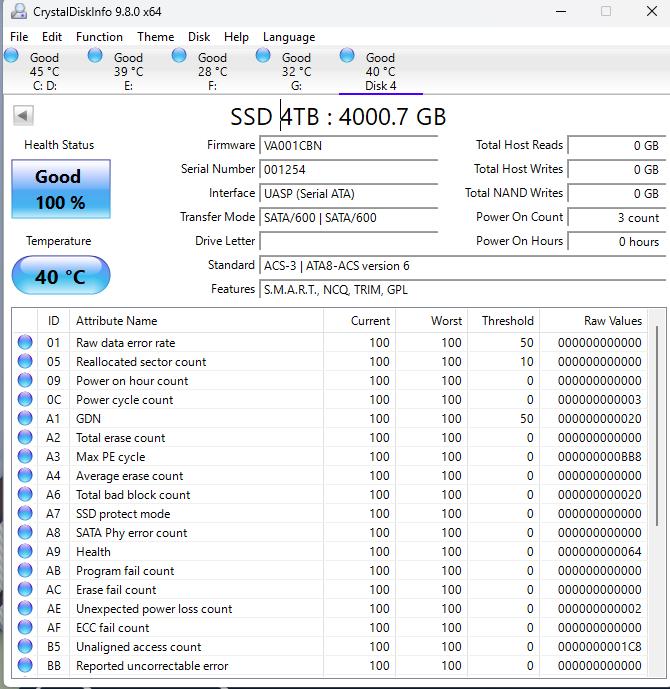Click the blue orb of Health attribute row

click(25, 551)
